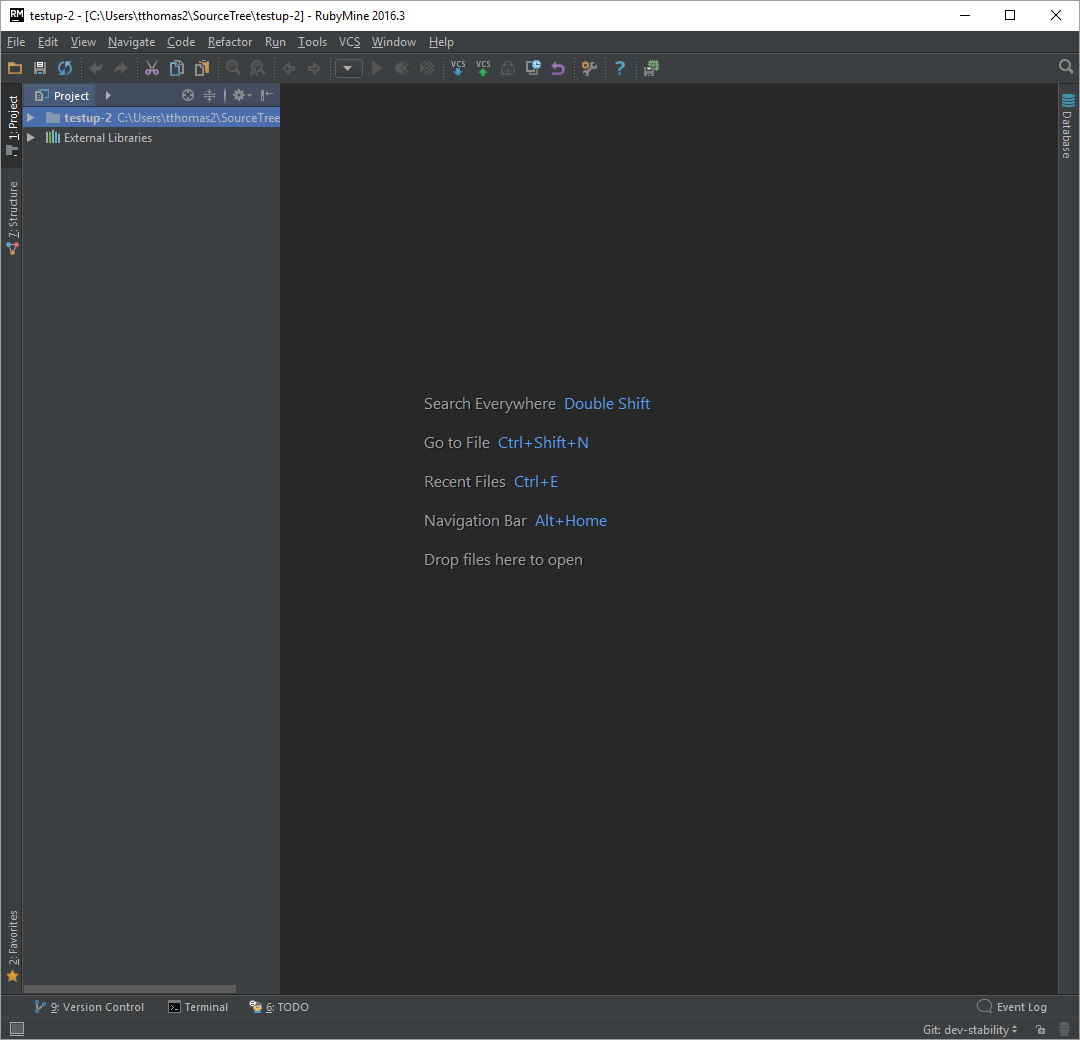This screenshot has width=1080, height=1040.
Task: Click the Save All disk icon
Action: click(x=40, y=68)
